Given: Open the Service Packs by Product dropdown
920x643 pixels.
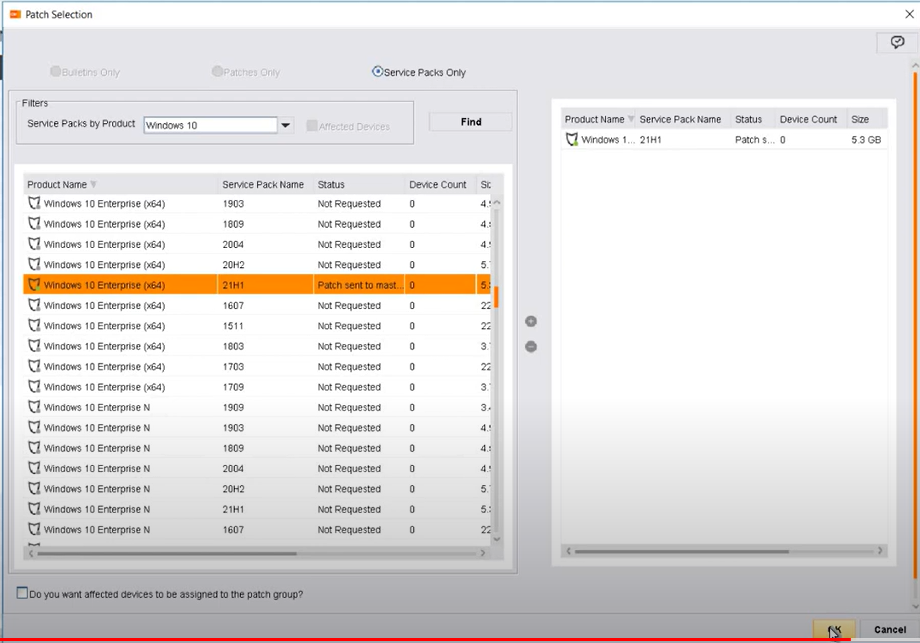Looking at the screenshot, I should tap(286, 126).
